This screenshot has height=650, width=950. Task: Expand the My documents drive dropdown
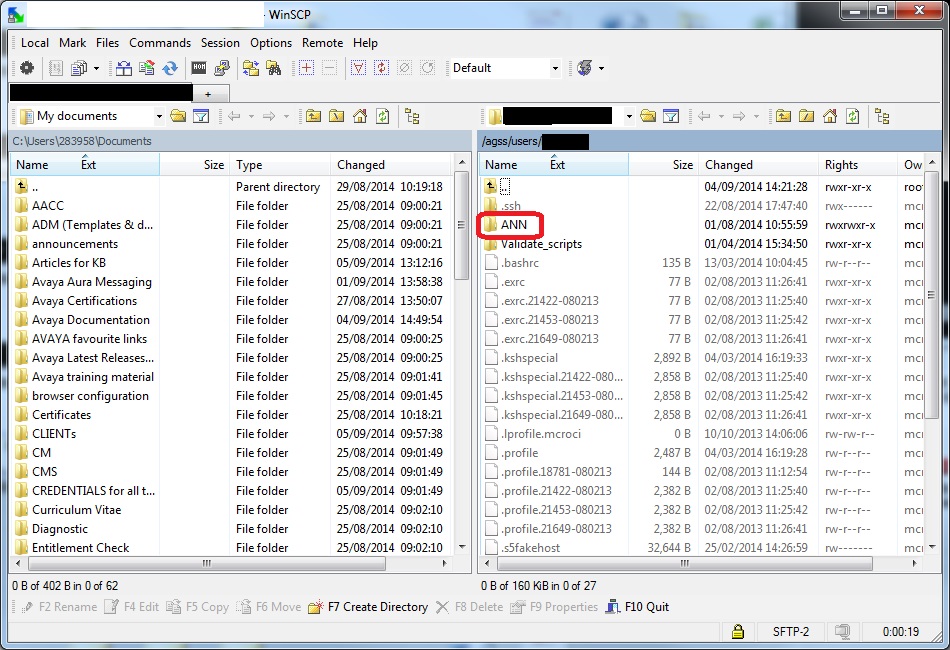[x=159, y=116]
